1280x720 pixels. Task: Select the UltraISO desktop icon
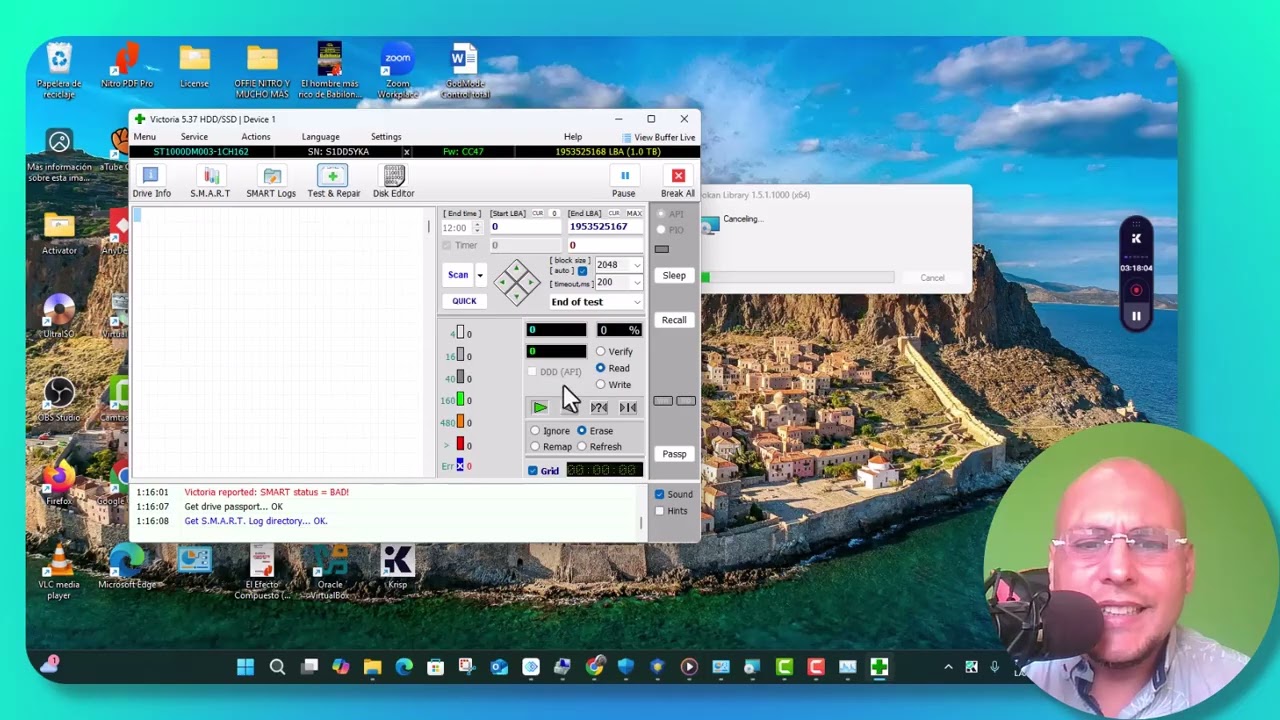pos(59,316)
